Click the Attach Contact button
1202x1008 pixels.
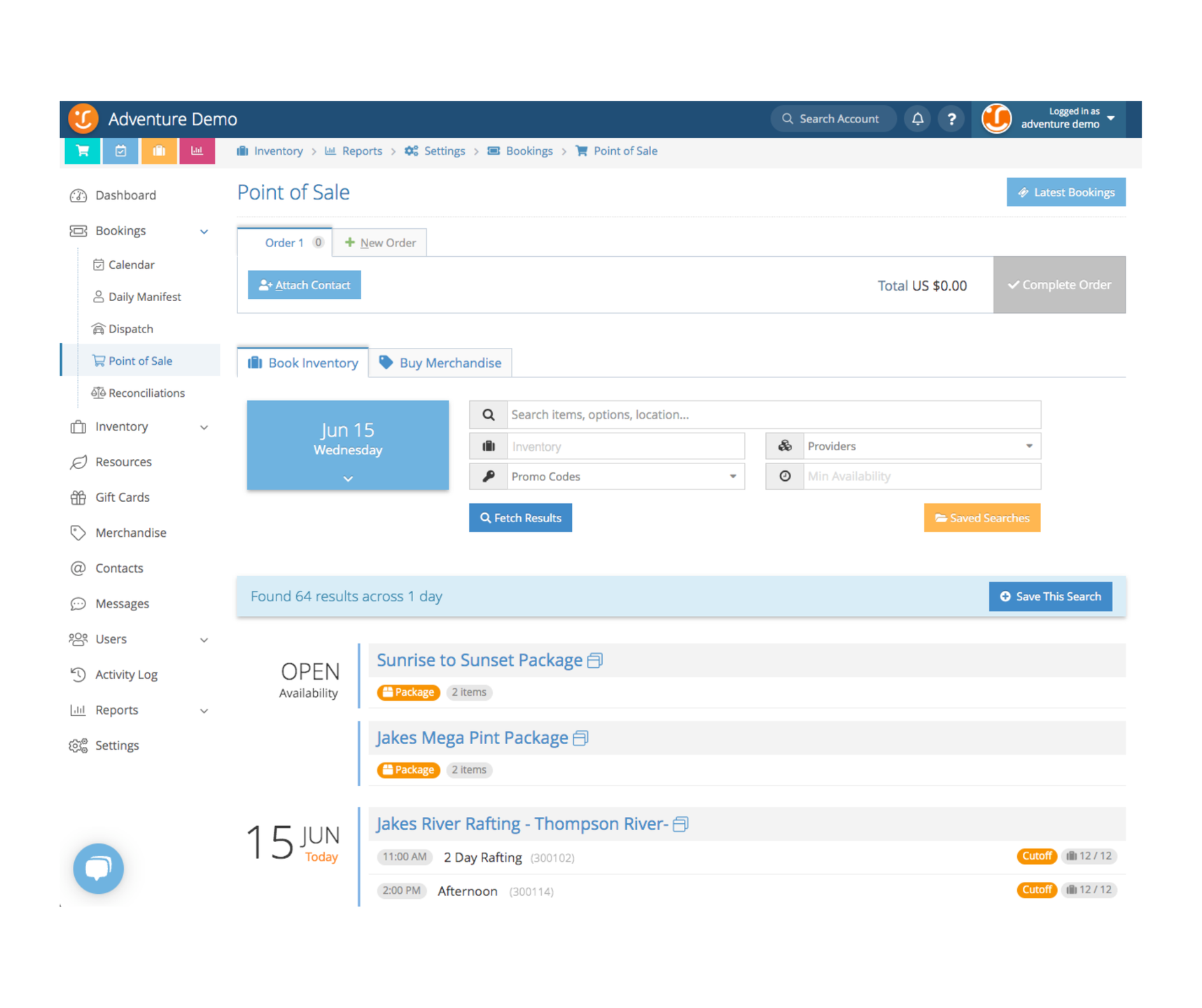[305, 285]
